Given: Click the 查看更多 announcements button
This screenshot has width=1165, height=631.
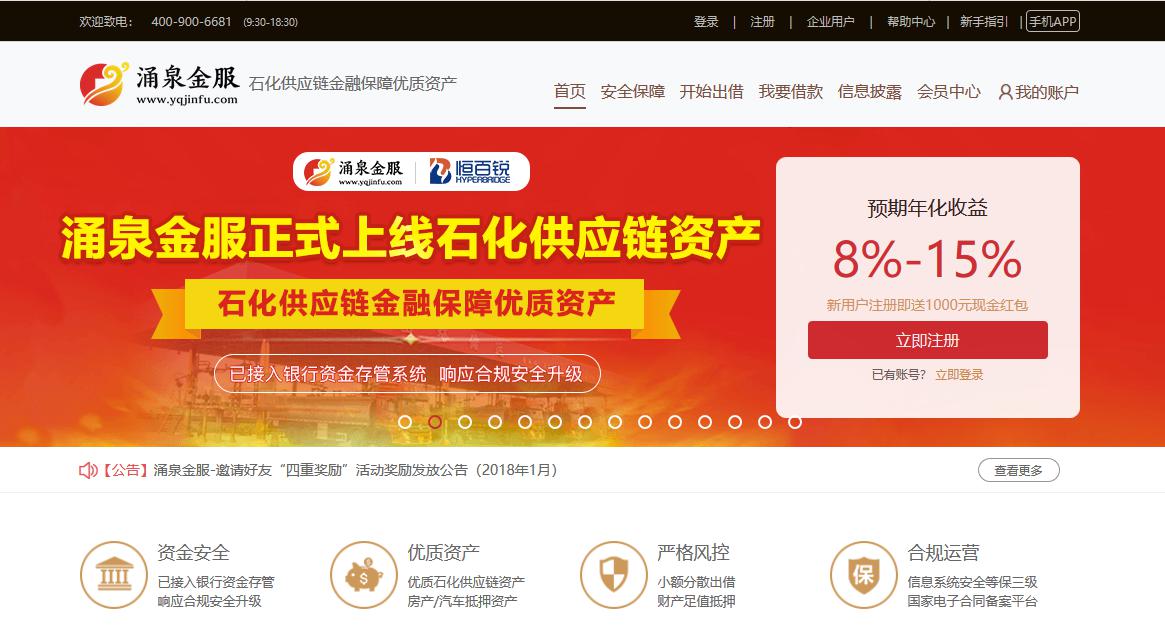Looking at the screenshot, I should coord(1018,470).
